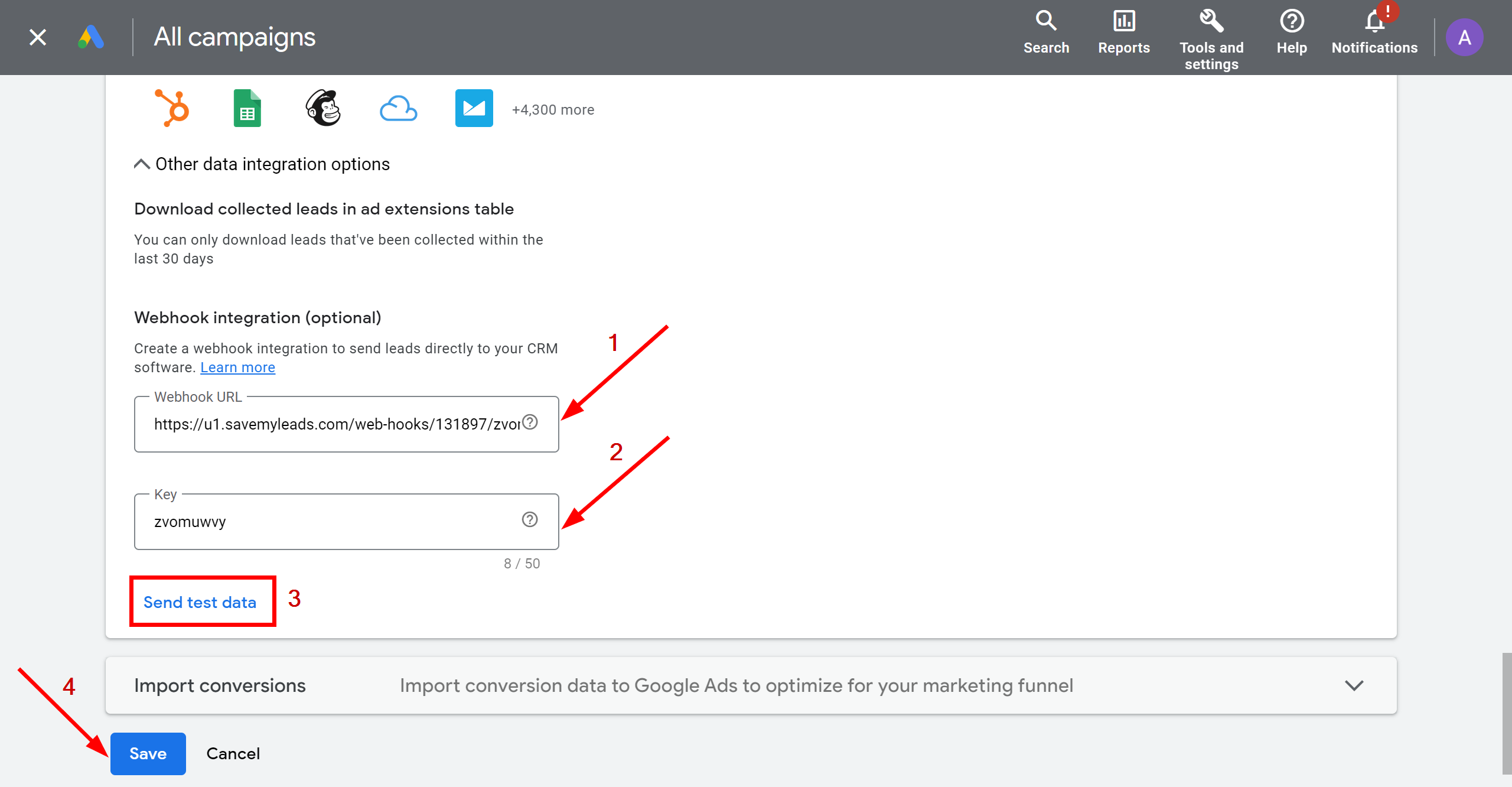The image size is (1512, 787).
Task: Click the +4,300 more integrations link
Action: pyautogui.click(x=553, y=109)
